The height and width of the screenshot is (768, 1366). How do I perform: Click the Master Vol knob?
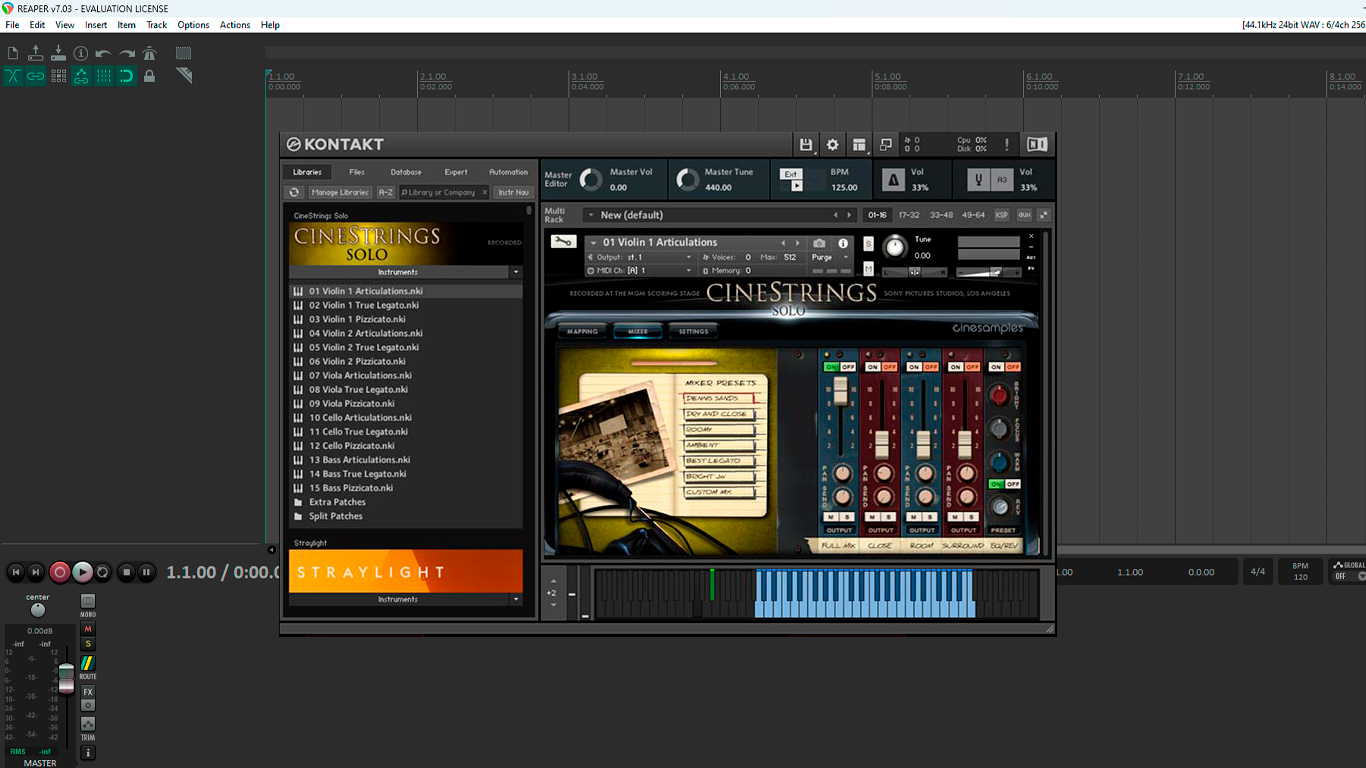(x=591, y=180)
